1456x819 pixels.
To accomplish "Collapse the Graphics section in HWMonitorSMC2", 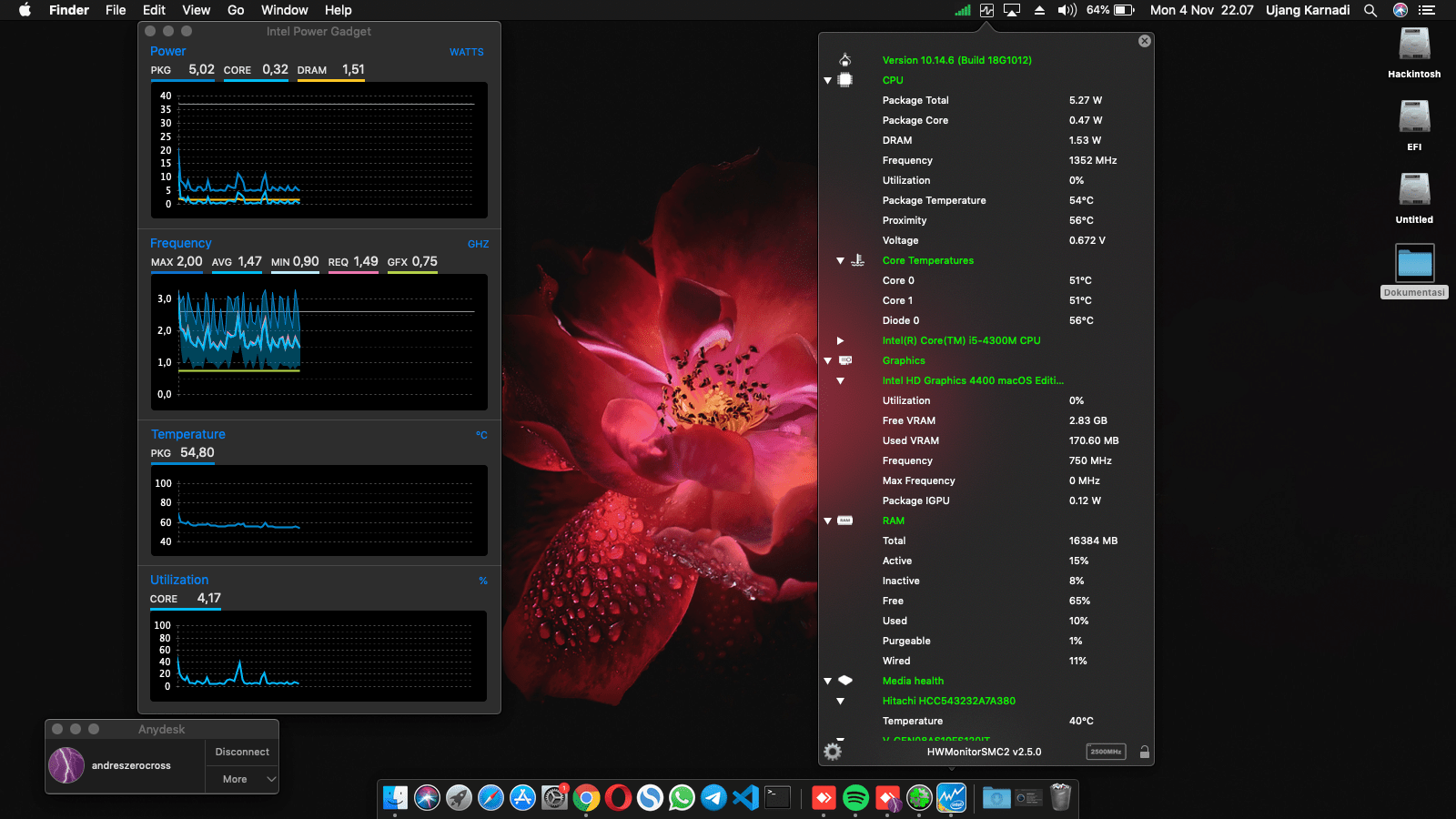I will click(x=826, y=360).
